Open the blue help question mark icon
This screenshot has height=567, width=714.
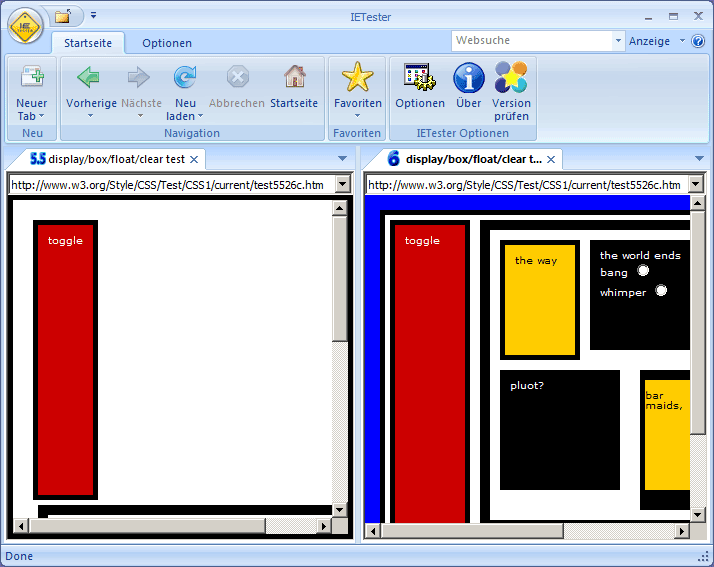698,41
